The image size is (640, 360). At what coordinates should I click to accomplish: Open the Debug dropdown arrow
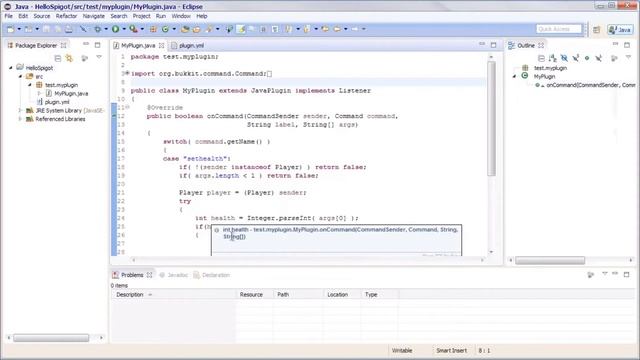click(x=106, y=29)
